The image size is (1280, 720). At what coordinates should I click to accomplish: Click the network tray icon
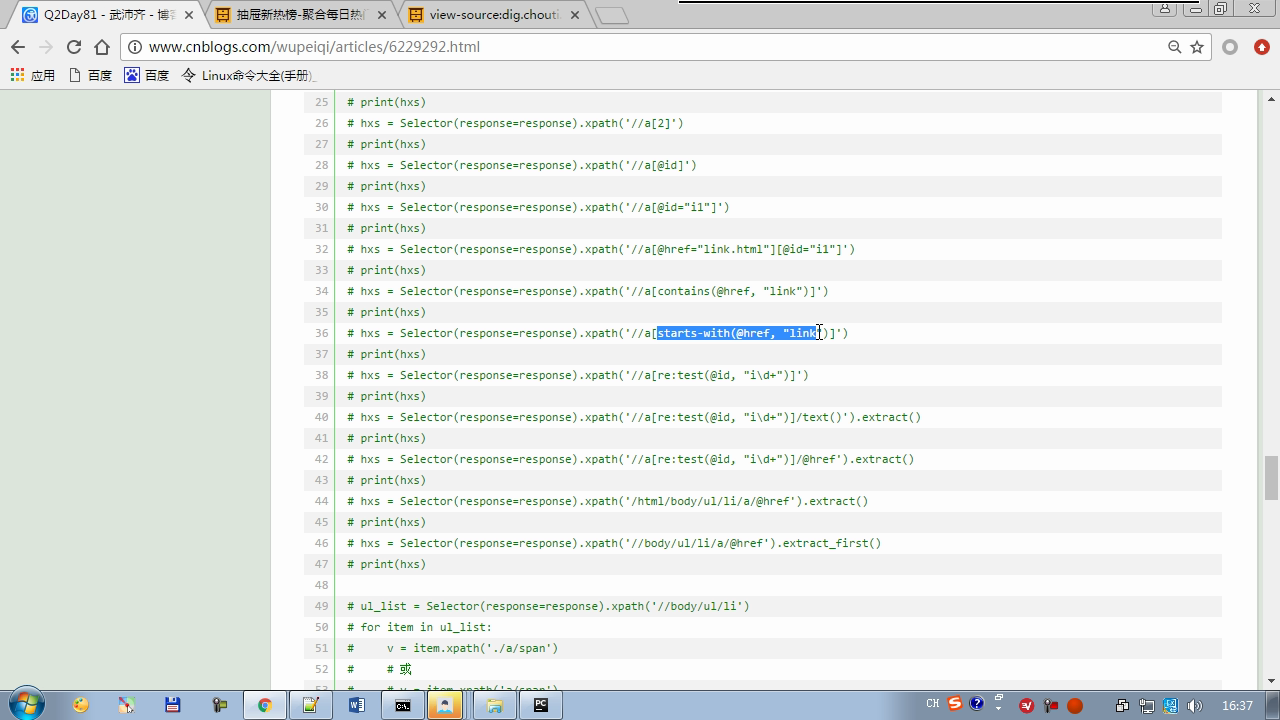pos(1147,706)
